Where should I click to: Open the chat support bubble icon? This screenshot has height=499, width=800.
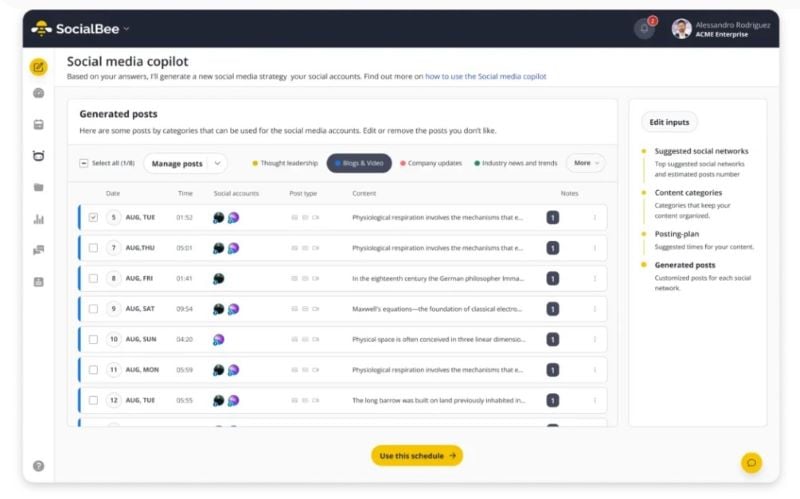pyautogui.click(x=751, y=462)
